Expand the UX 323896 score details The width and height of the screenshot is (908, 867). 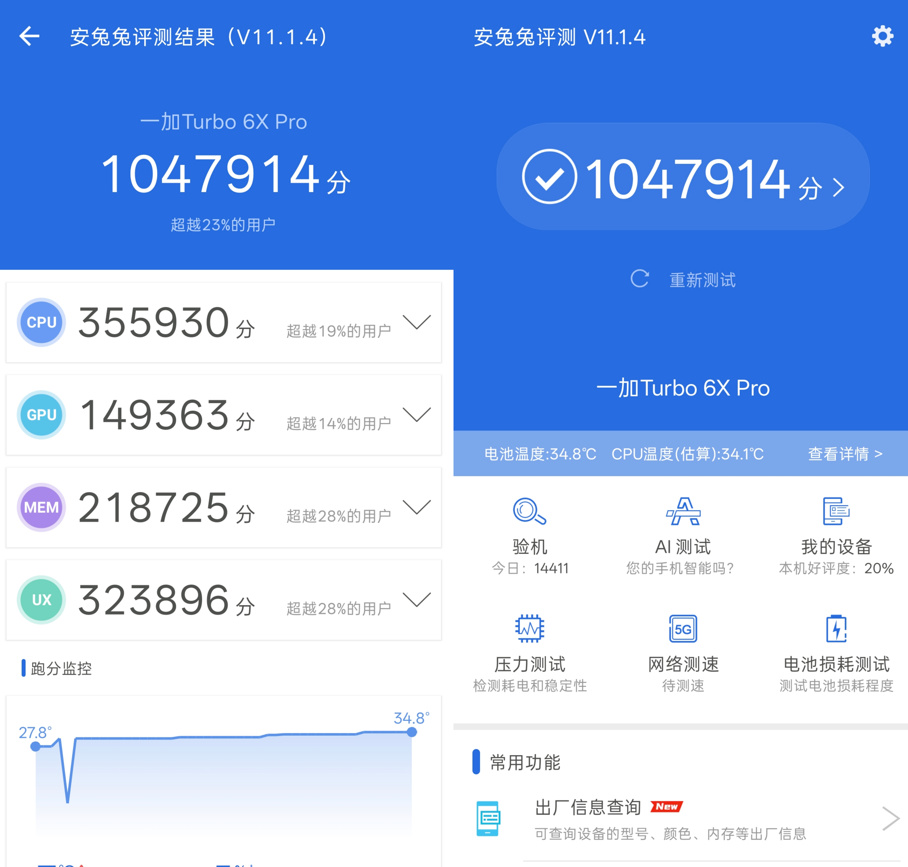417,599
